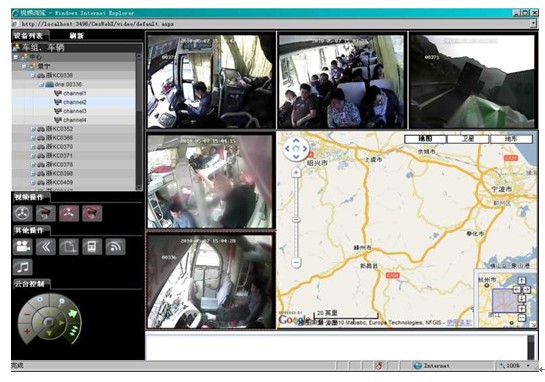
Task: Select the passenger cabin video feed
Action: (342, 81)
